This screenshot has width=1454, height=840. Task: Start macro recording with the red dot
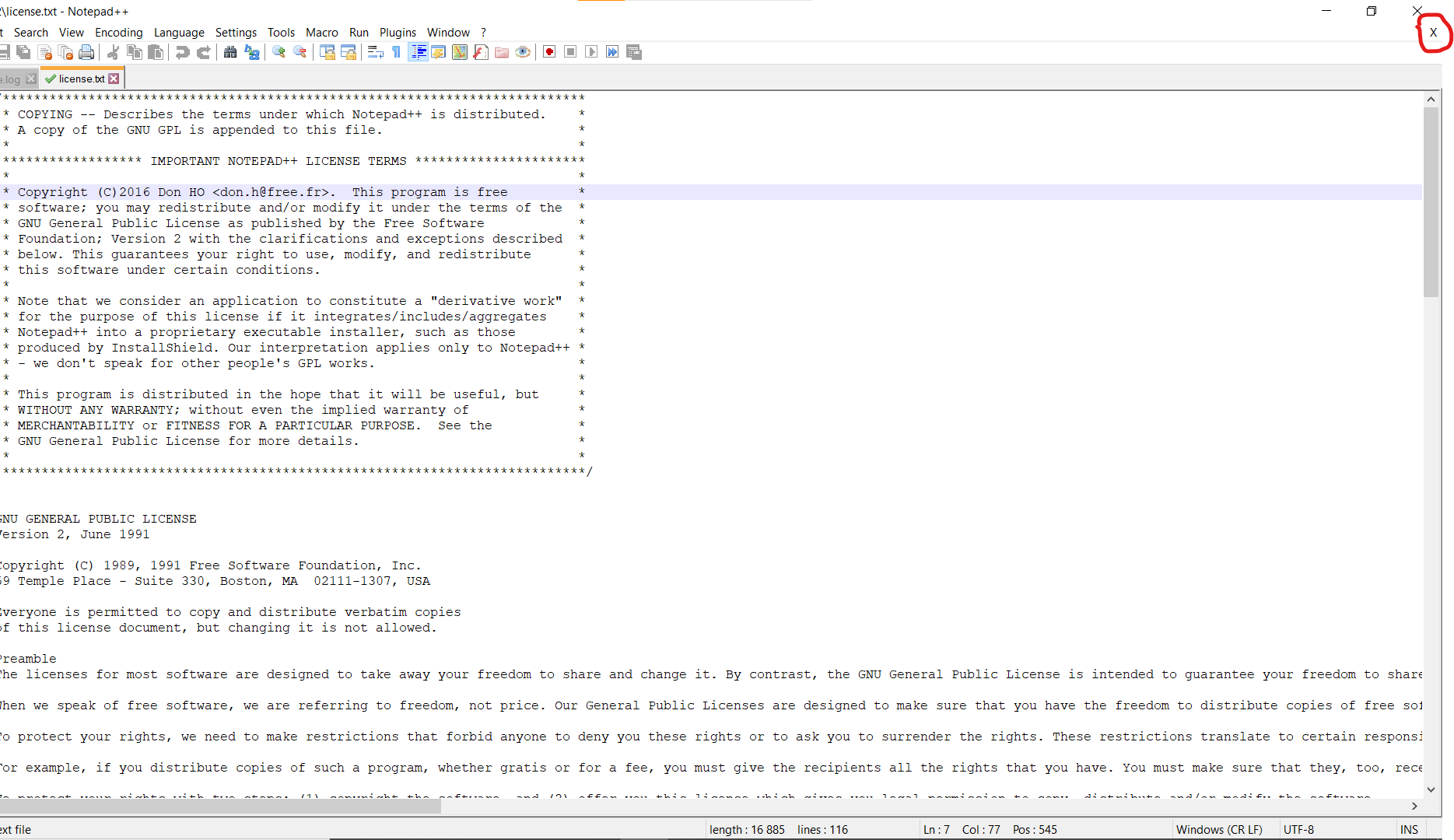549,52
